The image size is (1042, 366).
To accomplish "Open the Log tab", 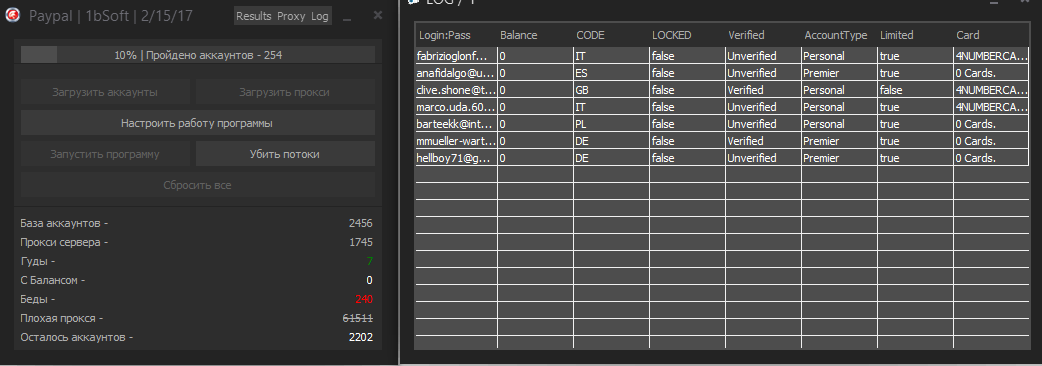I will 320,16.
